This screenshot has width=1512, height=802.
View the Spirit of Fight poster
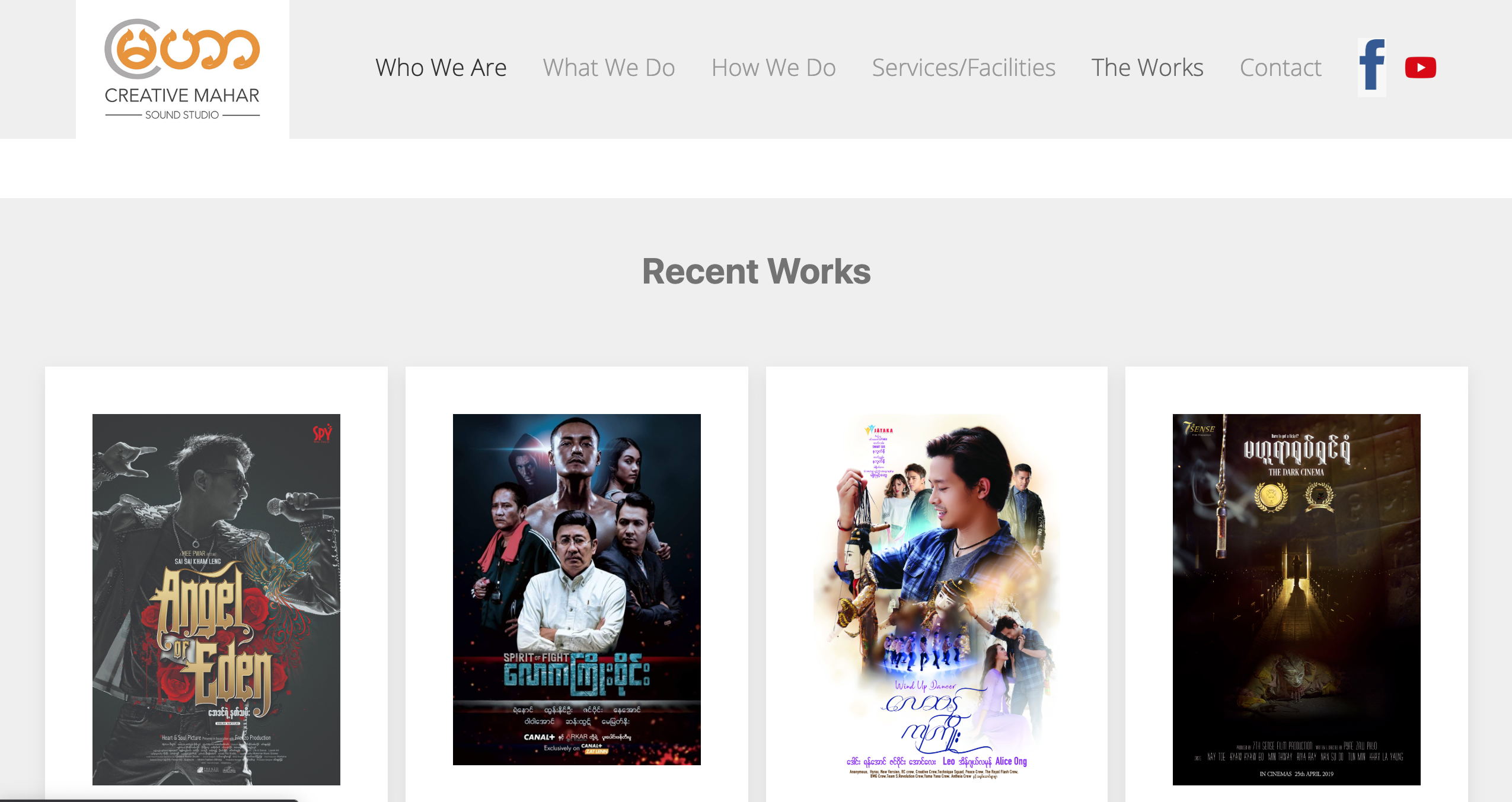[577, 590]
